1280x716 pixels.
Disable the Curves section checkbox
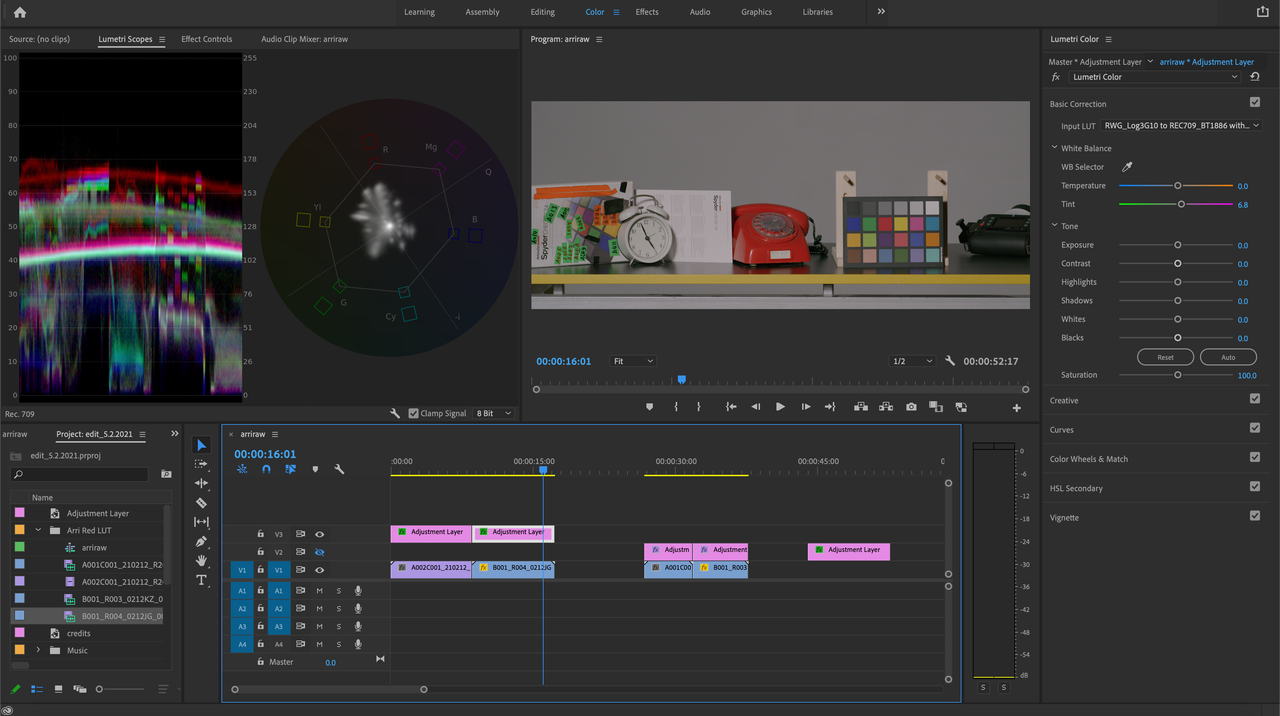1255,428
